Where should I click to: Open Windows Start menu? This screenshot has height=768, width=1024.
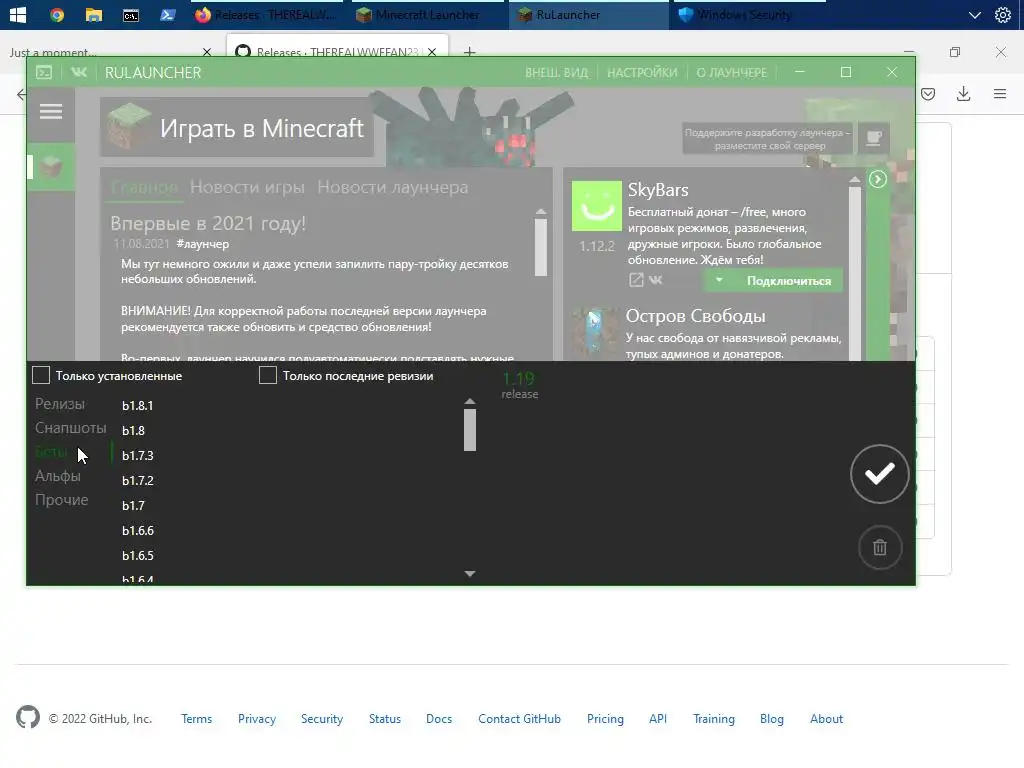(18, 14)
